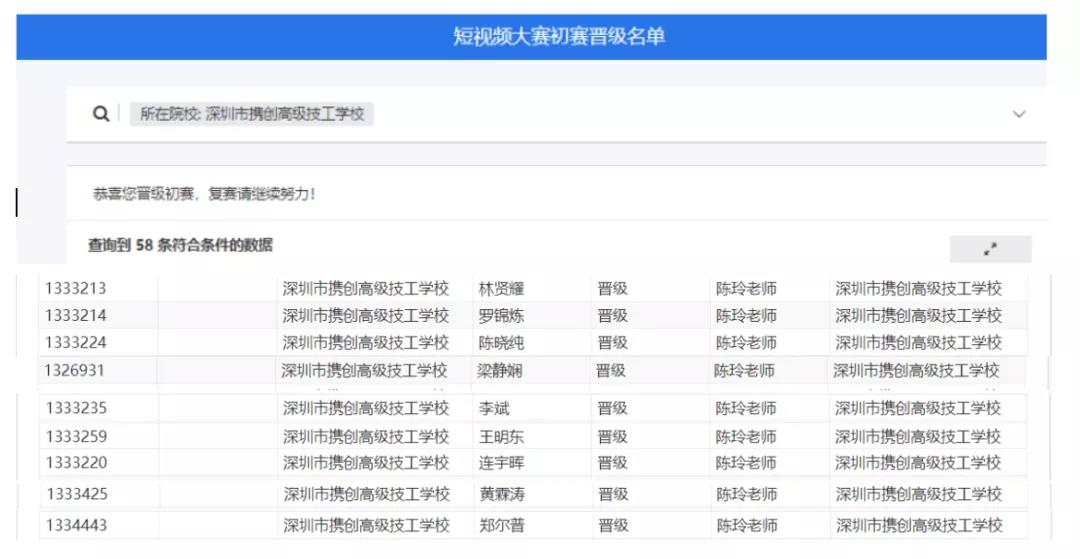1080x559 pixels.
Task: Click last school cell in 1333220 row
Action: coord(918,463)
